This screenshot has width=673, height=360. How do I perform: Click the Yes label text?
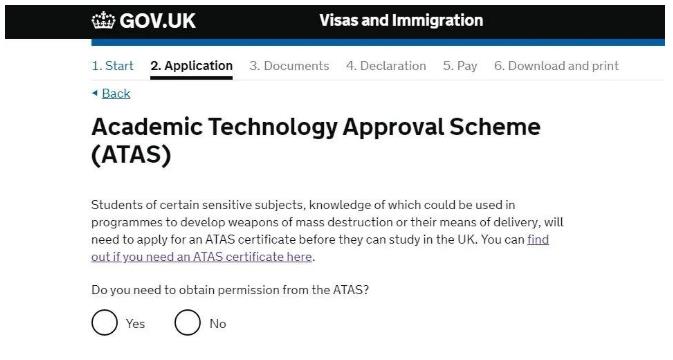pos(135,324)
